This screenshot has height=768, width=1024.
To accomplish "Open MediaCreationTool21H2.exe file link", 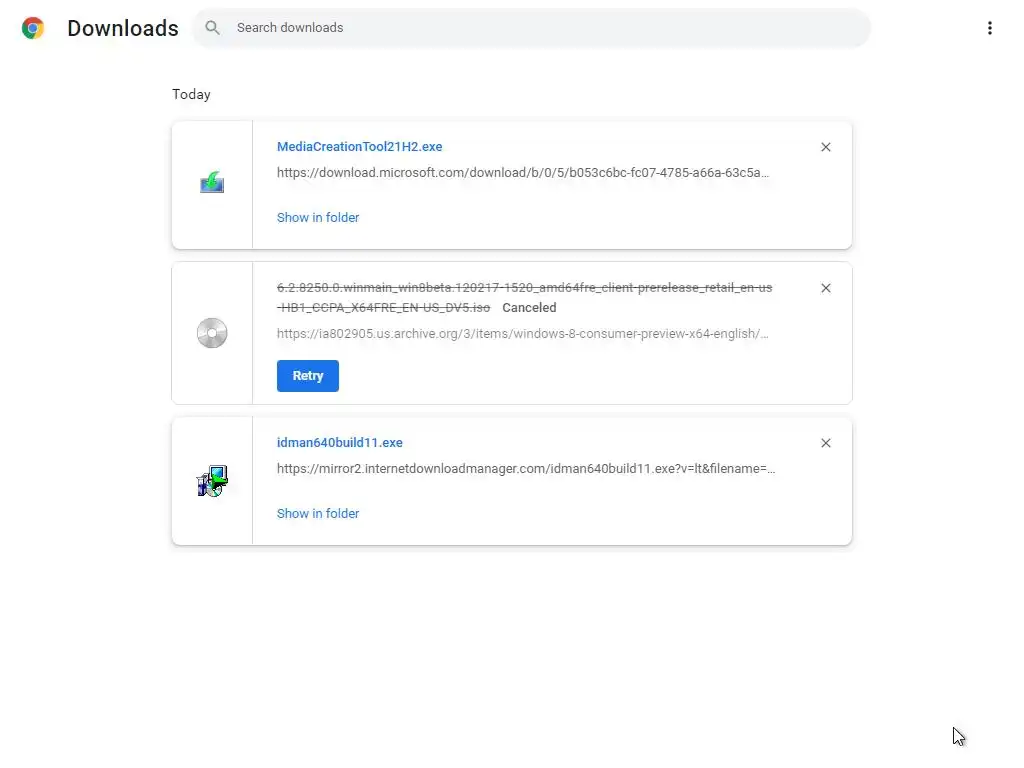I will pos(359,147).
